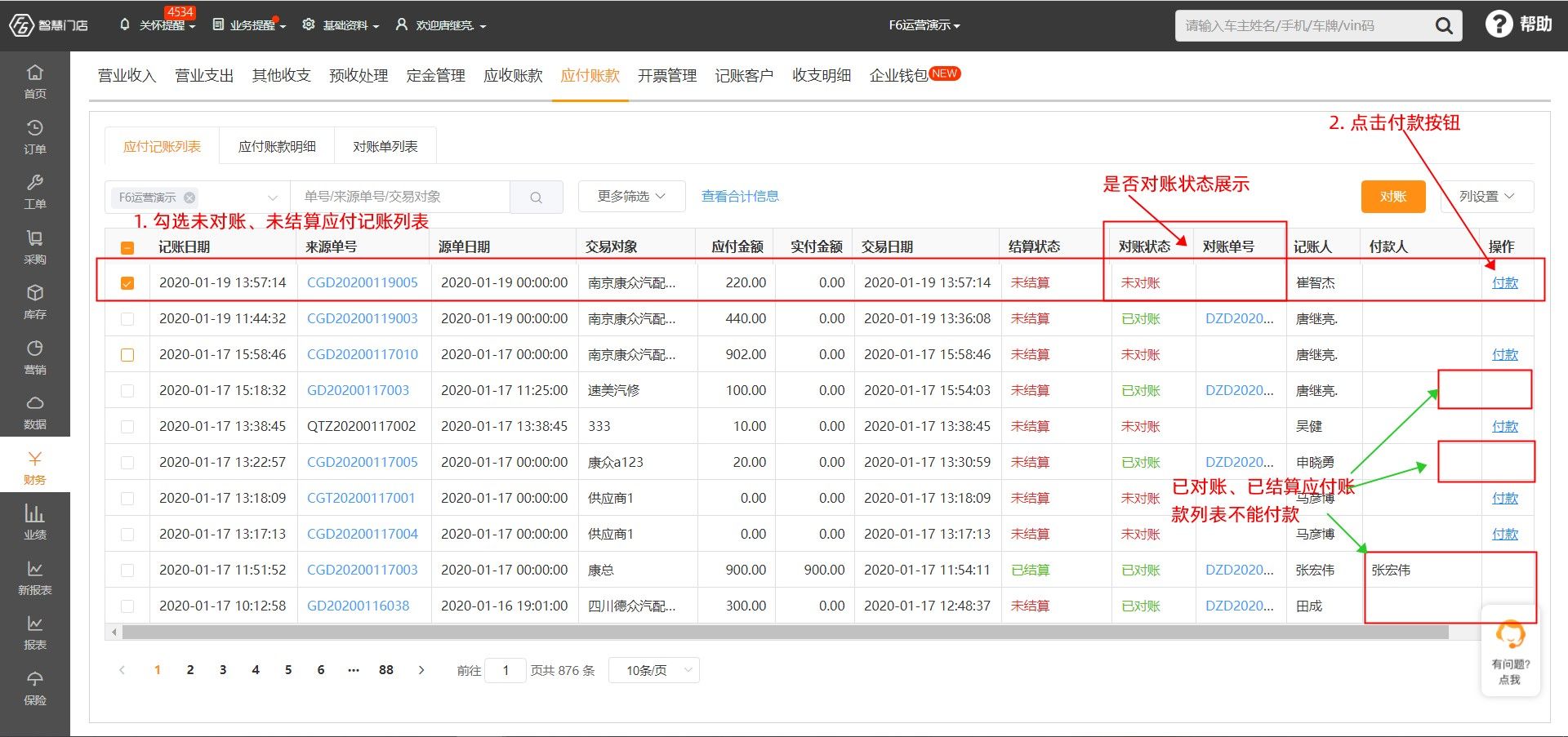Click the search magnifier in top search bar
Viewport: 1568px width, 737px height.
pos(1444,26)
